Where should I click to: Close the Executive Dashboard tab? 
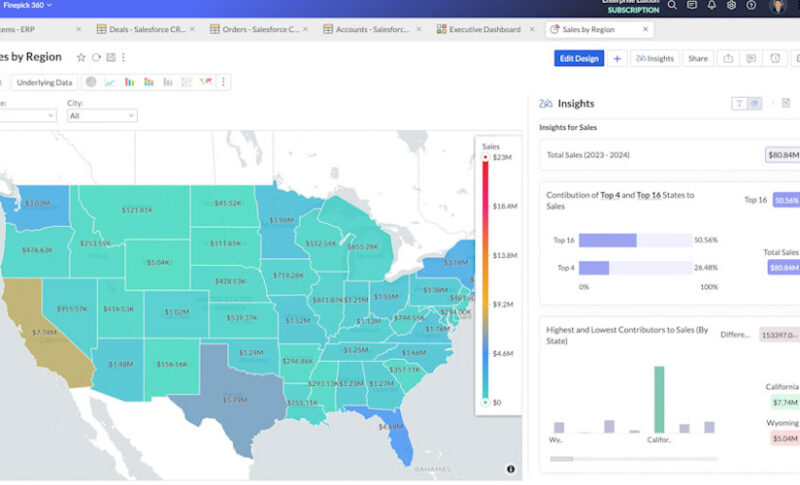tap(532, 30)
